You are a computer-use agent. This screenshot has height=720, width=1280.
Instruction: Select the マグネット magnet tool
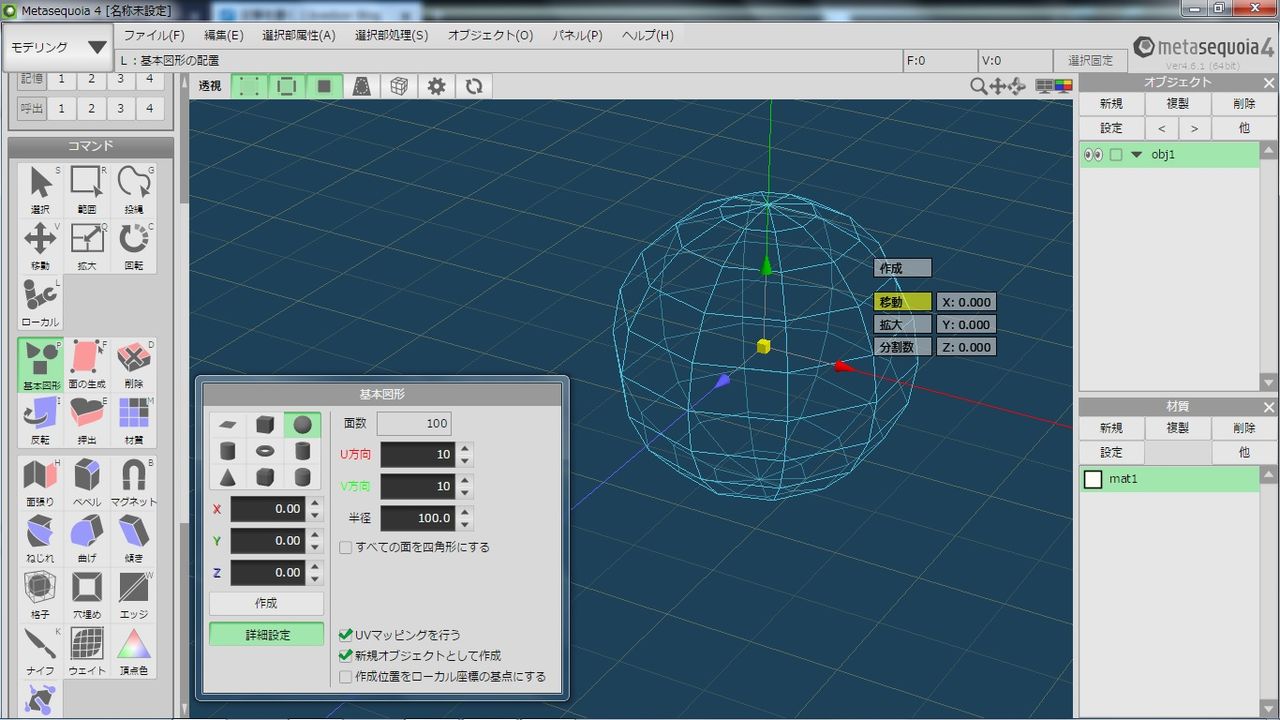pyautogui.click(x=134, y=482)
